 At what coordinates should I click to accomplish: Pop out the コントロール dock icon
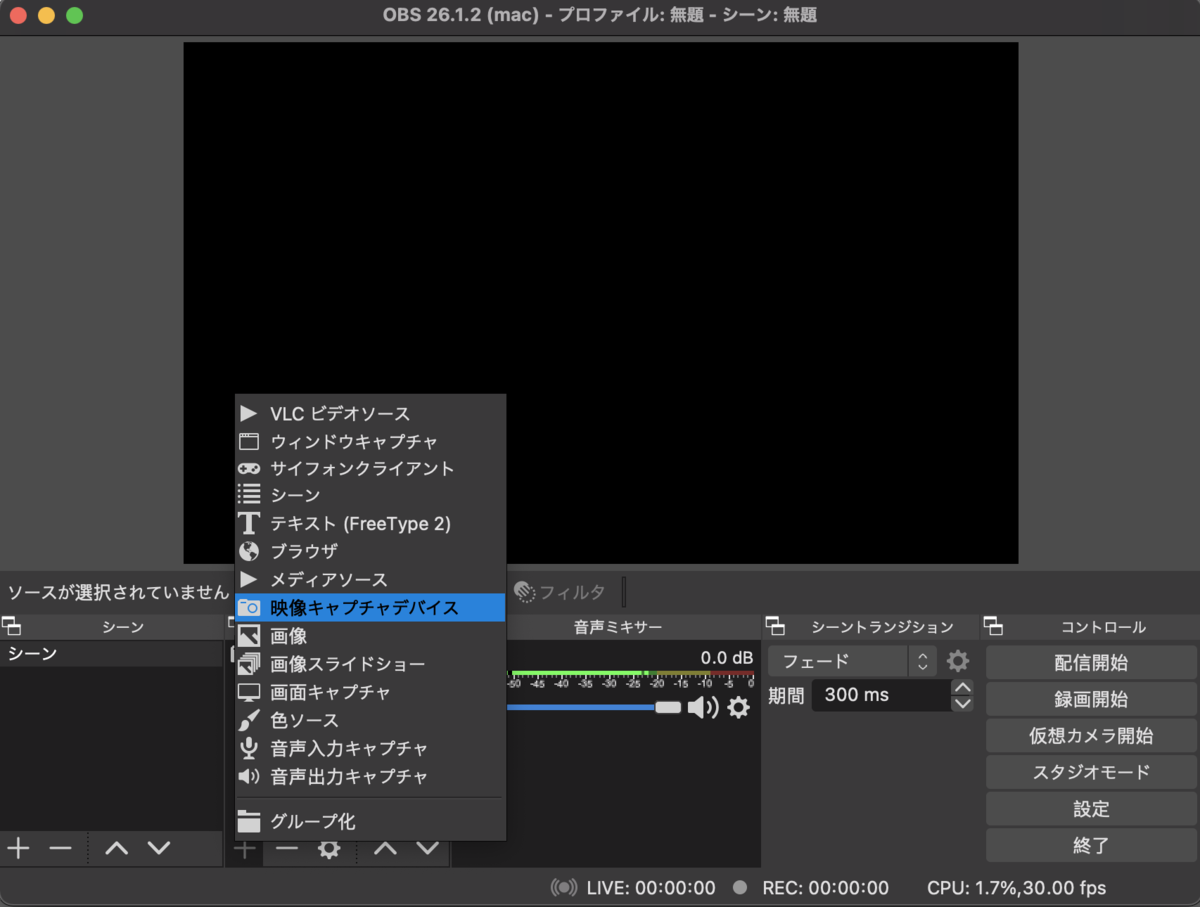tap(993, 627)
